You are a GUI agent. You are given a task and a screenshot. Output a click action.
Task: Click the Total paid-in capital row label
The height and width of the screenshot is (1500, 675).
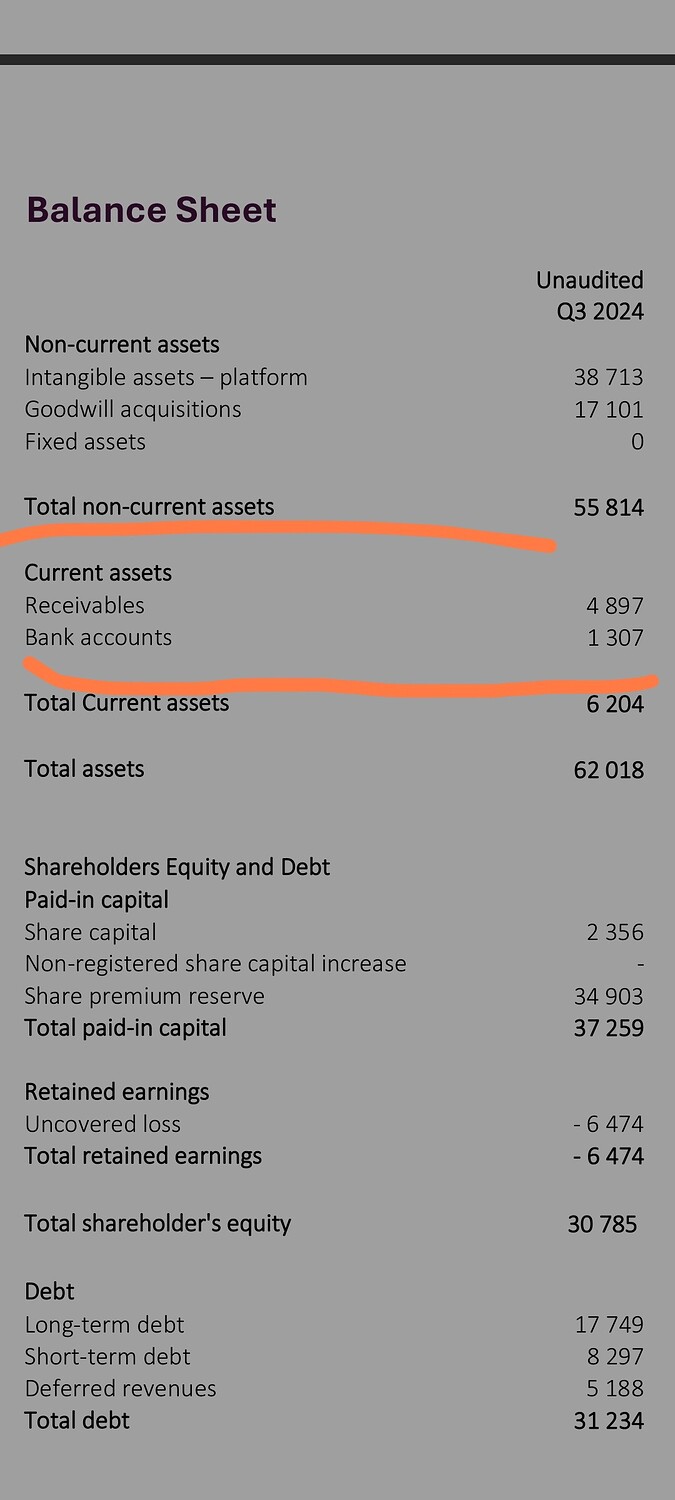125,1028
